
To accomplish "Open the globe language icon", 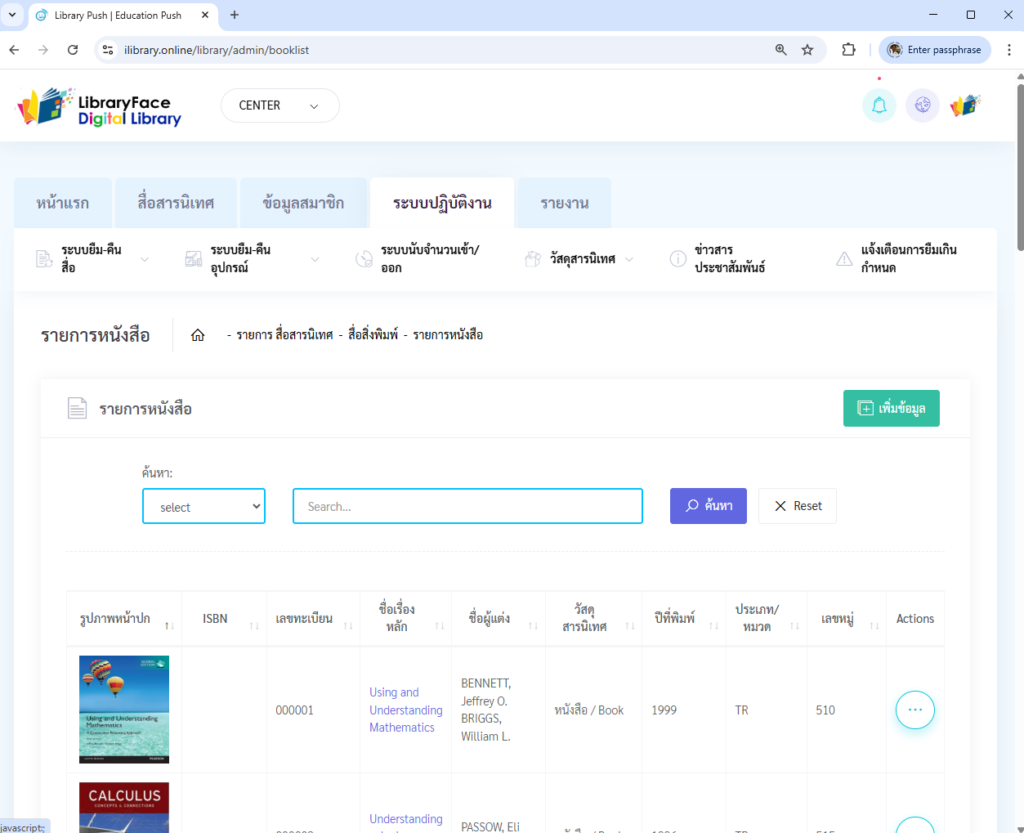I will point(922,105).
